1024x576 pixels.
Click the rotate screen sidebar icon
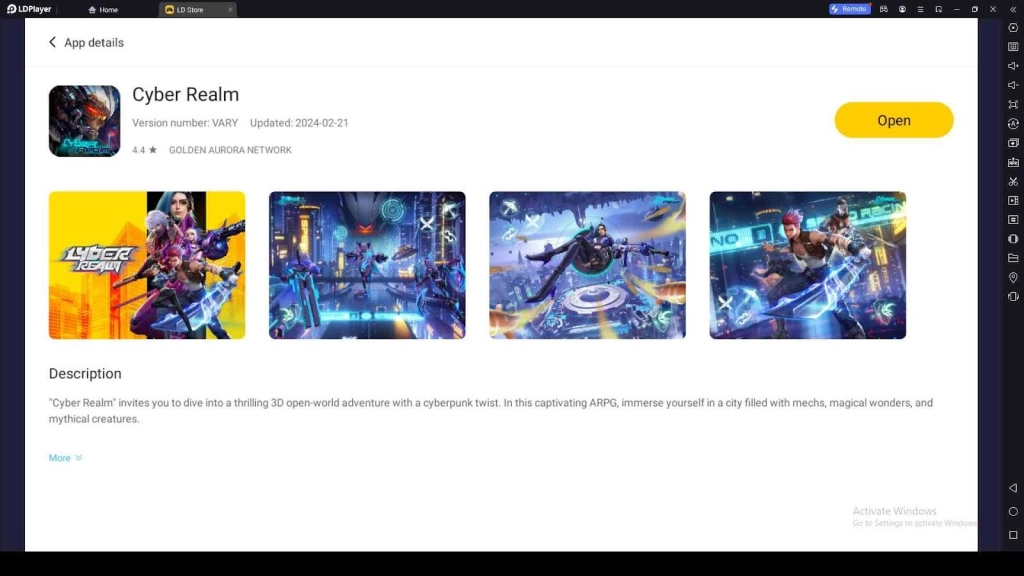1013,296
